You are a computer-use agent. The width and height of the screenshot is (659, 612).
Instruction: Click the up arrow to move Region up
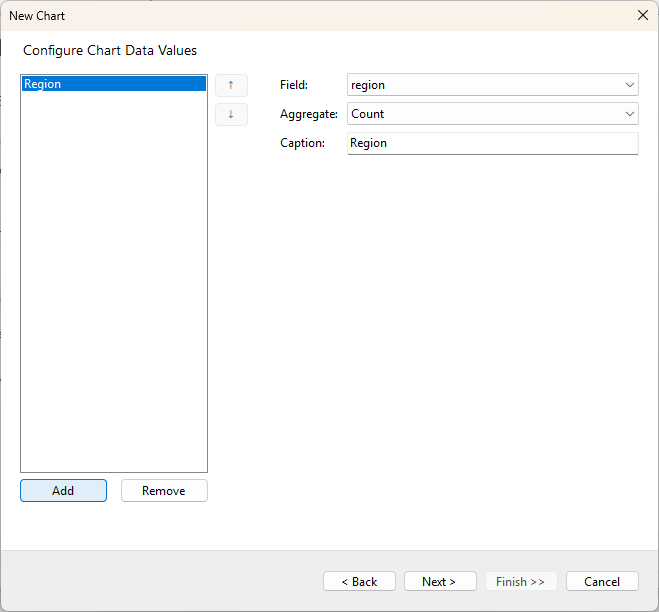231,85
